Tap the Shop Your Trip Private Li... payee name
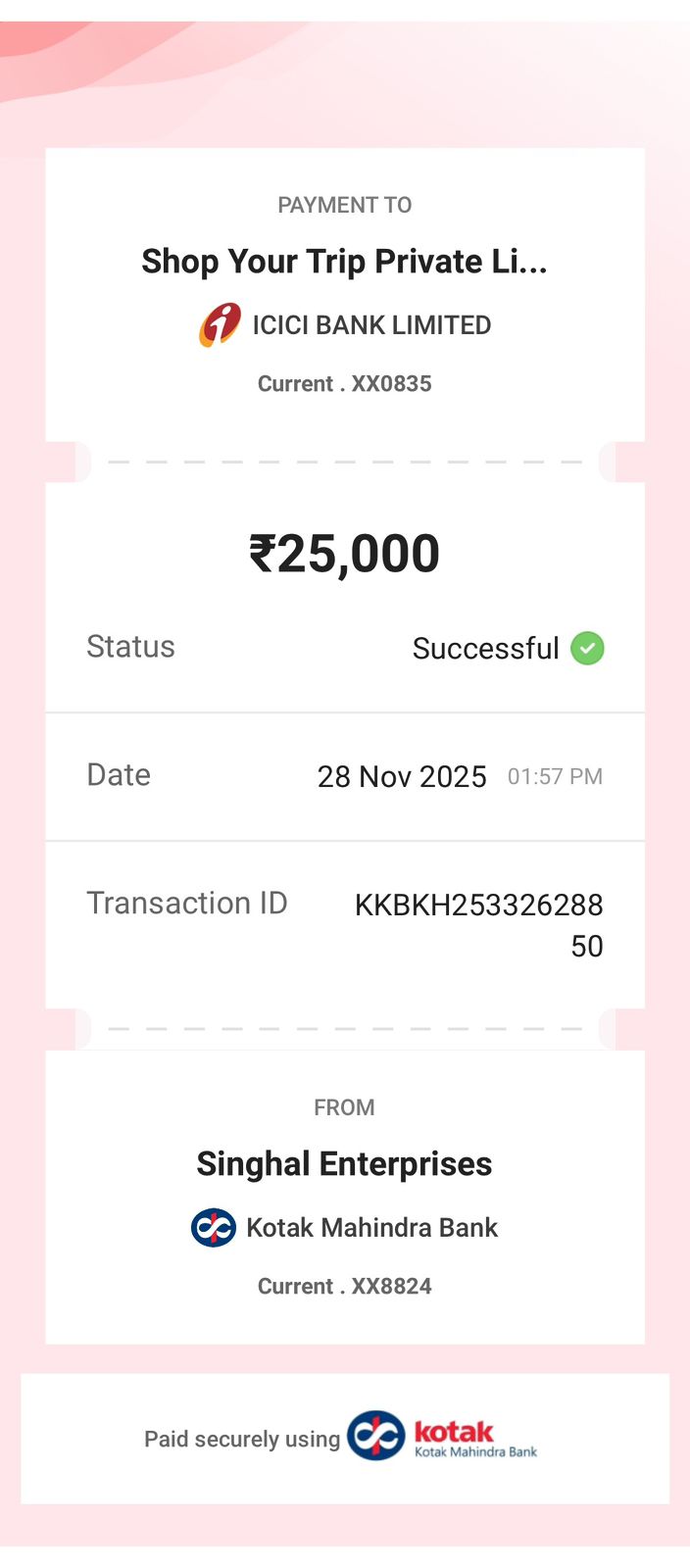The height and width of the screenshot is (1568, 690). click(x=344, y=262)
